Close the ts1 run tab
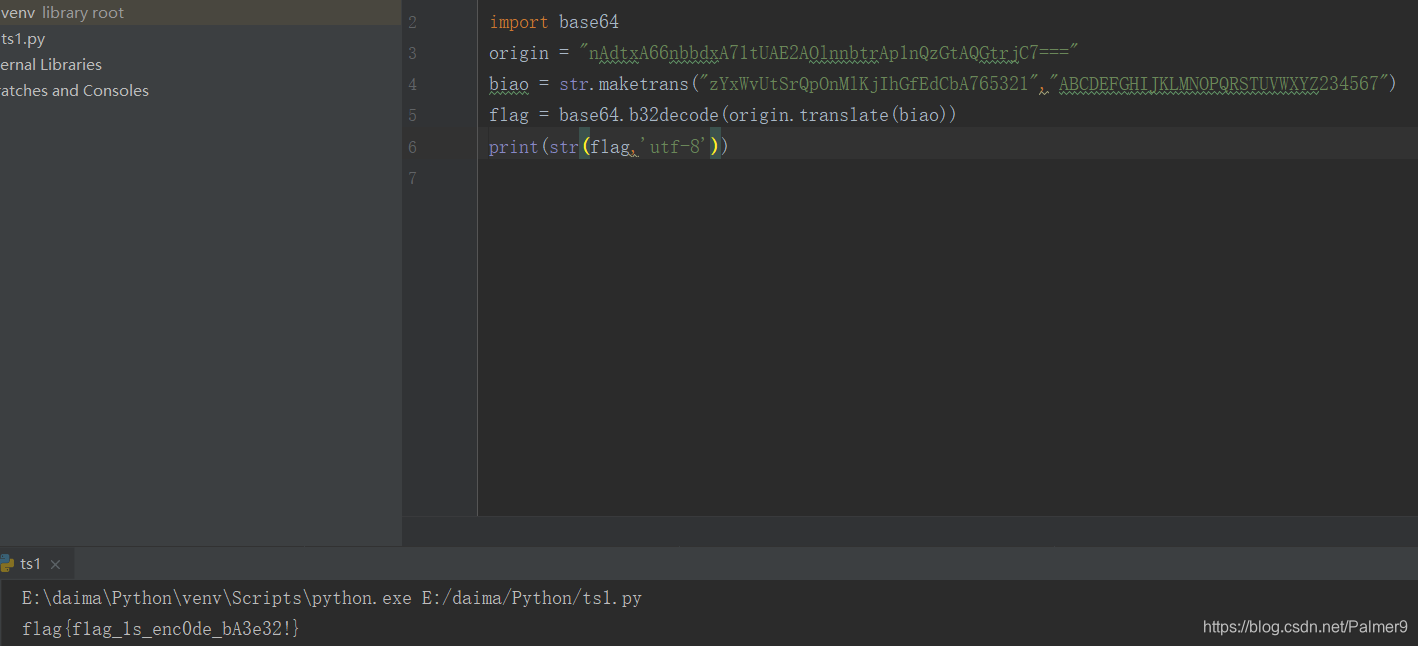The image size is (1418, 646). 56,565
